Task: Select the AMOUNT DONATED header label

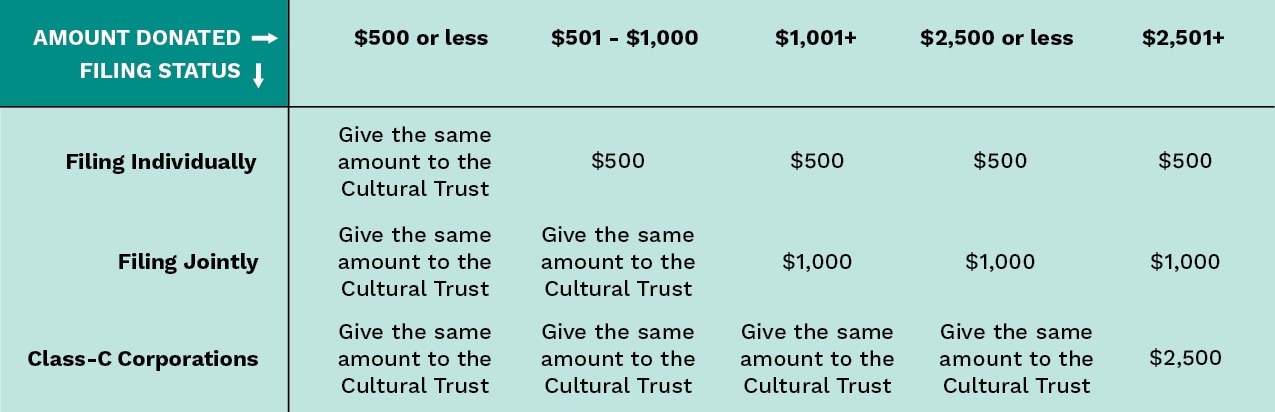Action: (137, 39)
